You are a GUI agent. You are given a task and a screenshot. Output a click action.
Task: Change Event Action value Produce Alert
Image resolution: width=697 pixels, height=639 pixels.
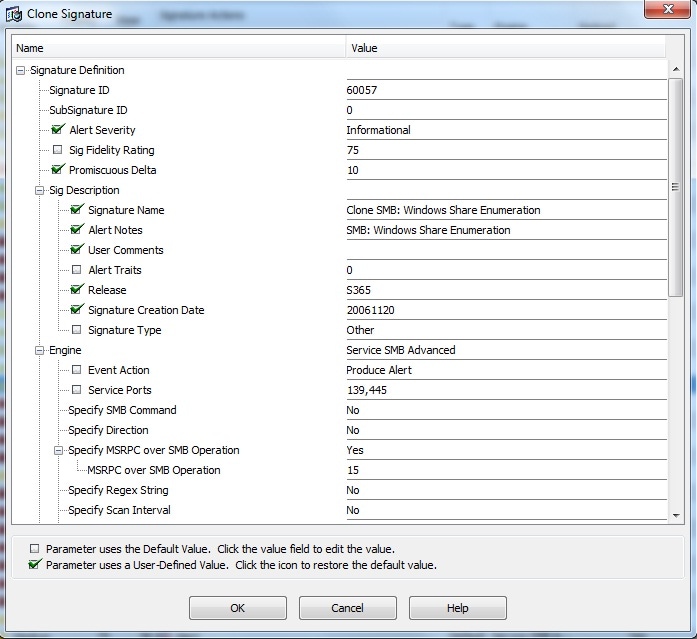tap(506, 370)
